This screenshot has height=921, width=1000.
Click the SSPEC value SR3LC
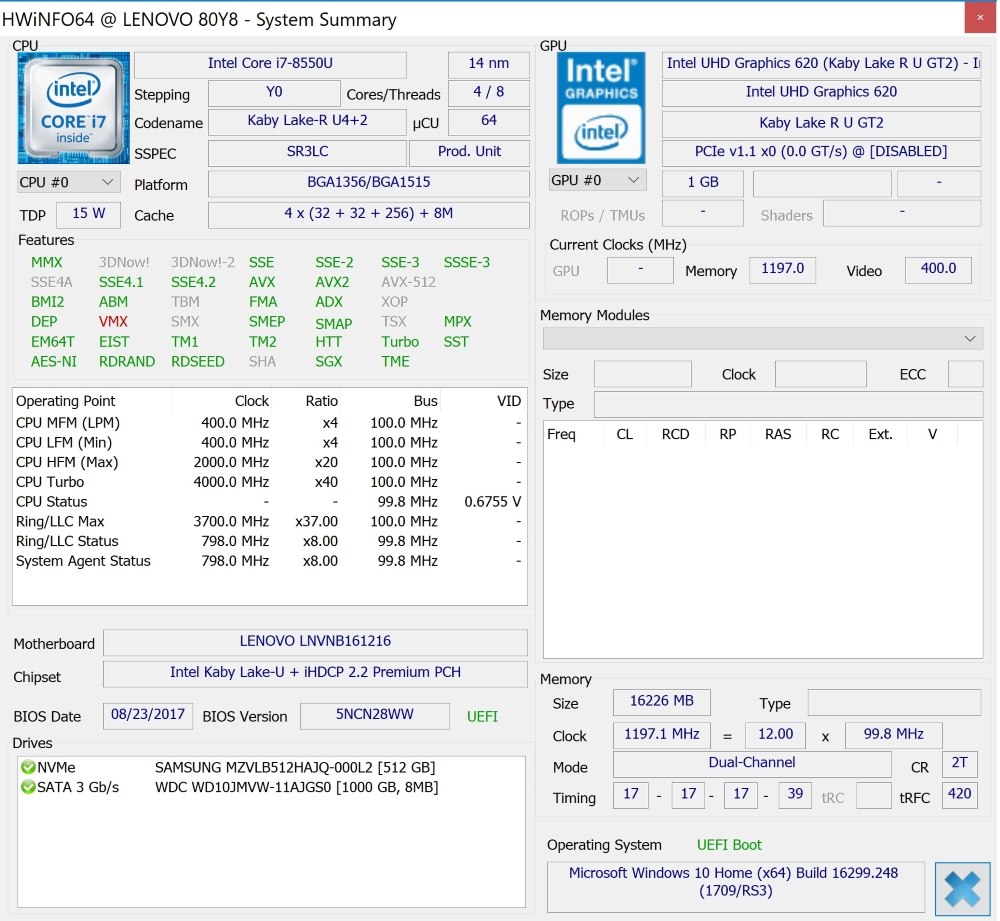click(307, 152)
